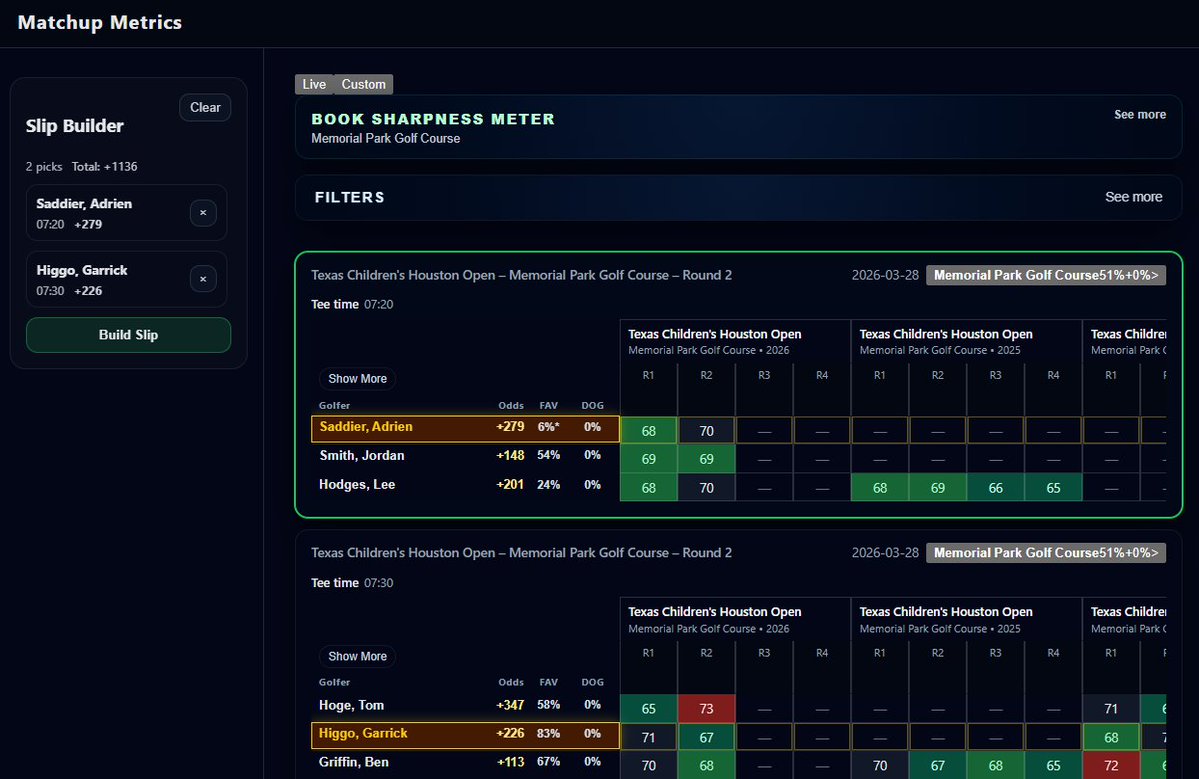
Task: Select the Saddier, Adrien golfer row
Action: click(x=465, y=429)
